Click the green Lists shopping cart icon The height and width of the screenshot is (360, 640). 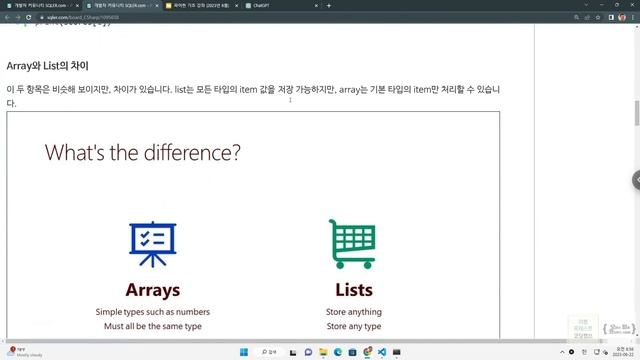click(353, 244)
